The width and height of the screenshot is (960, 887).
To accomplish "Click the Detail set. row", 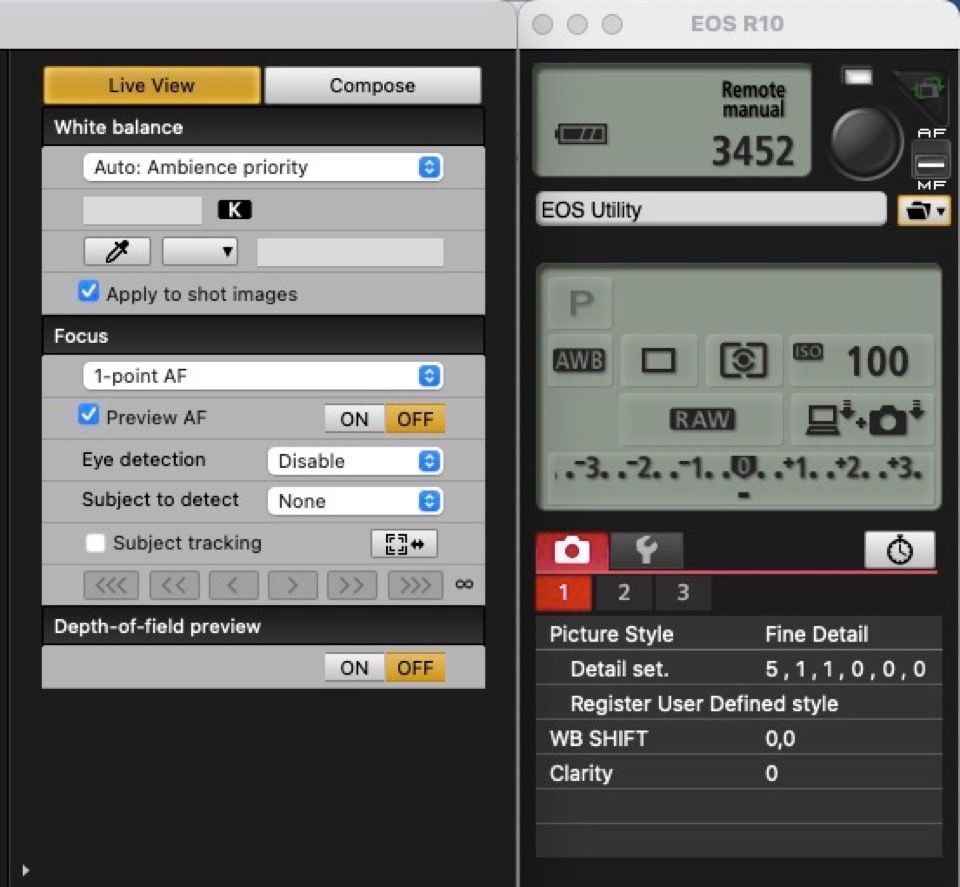I will pyautogui.click(x=739, y=669).
